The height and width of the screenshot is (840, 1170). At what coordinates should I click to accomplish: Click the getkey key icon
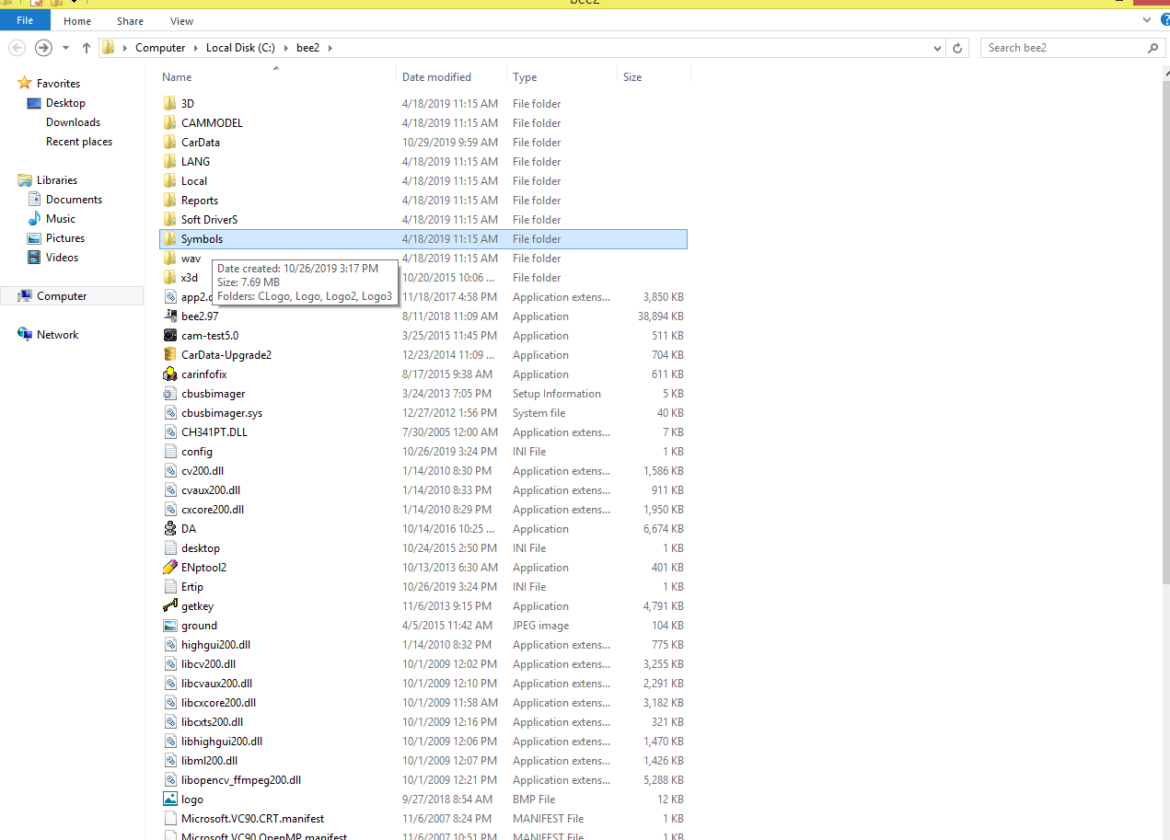pyautogui.click(x=171, y=606)
